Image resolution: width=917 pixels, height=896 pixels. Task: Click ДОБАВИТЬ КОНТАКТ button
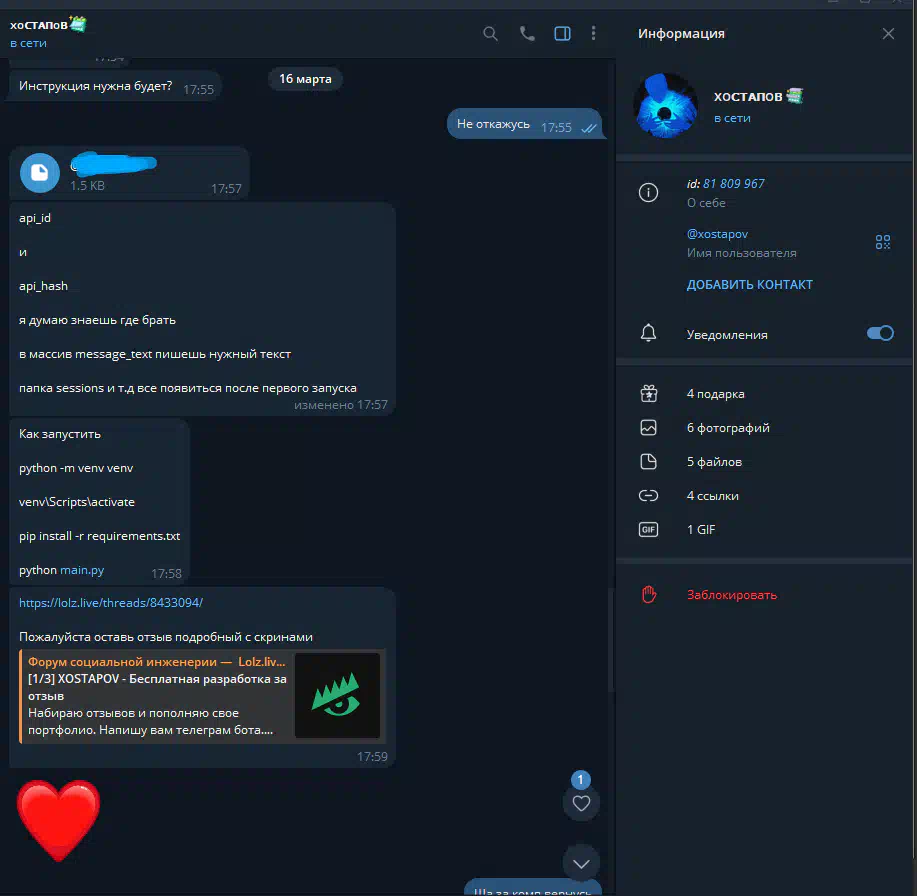[x=749, y=285]
